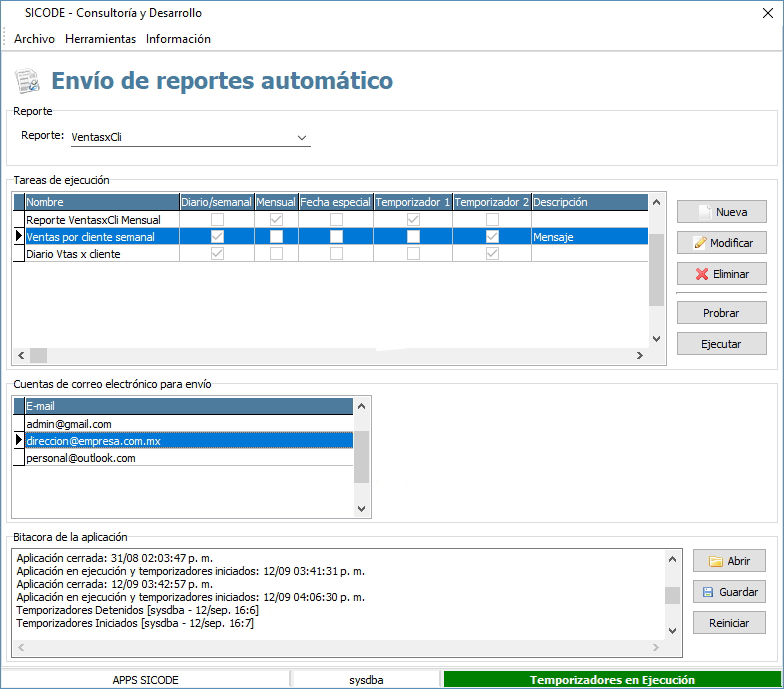Select the Diario Vtas x cliente row
The height and width of the screenshot is (689, 784).
330,254
